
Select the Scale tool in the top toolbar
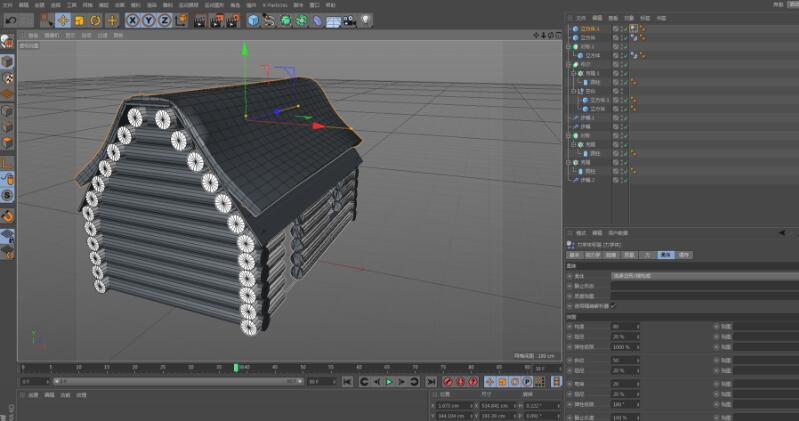click(x=78, y=20)
